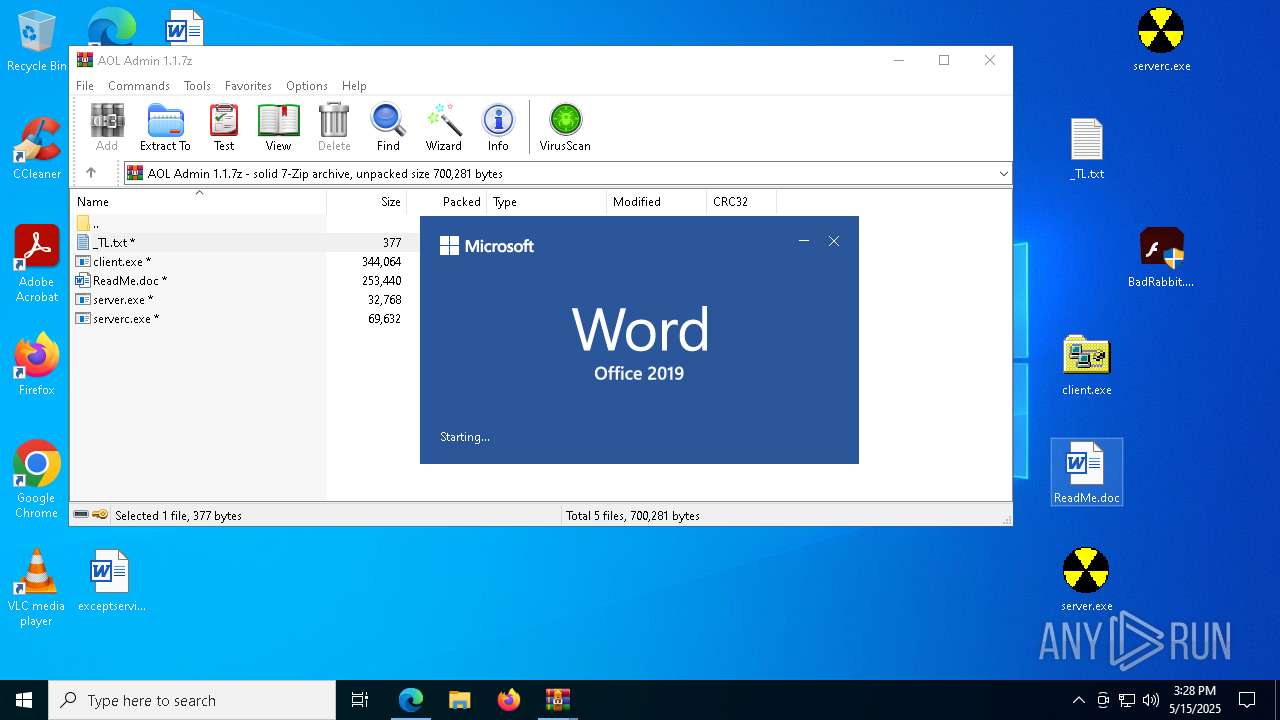Click the WinRAR taskbar icon
Viewport: 1280px width, 720px height.
click(x=557, y=700)
